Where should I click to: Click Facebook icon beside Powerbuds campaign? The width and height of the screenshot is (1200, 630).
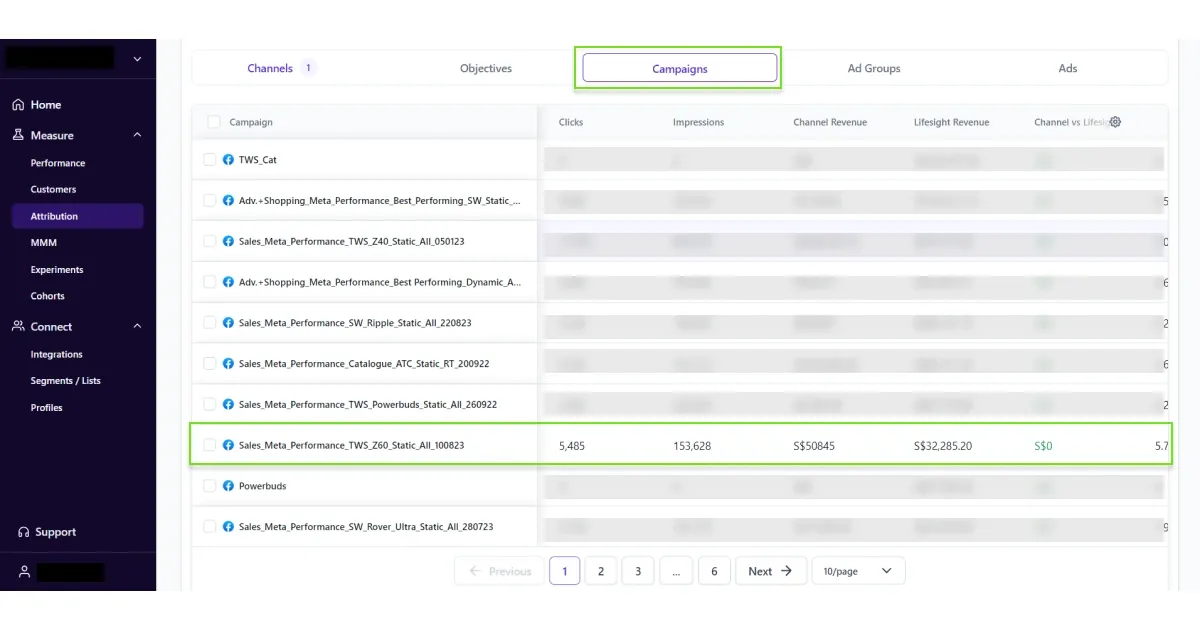228,486
